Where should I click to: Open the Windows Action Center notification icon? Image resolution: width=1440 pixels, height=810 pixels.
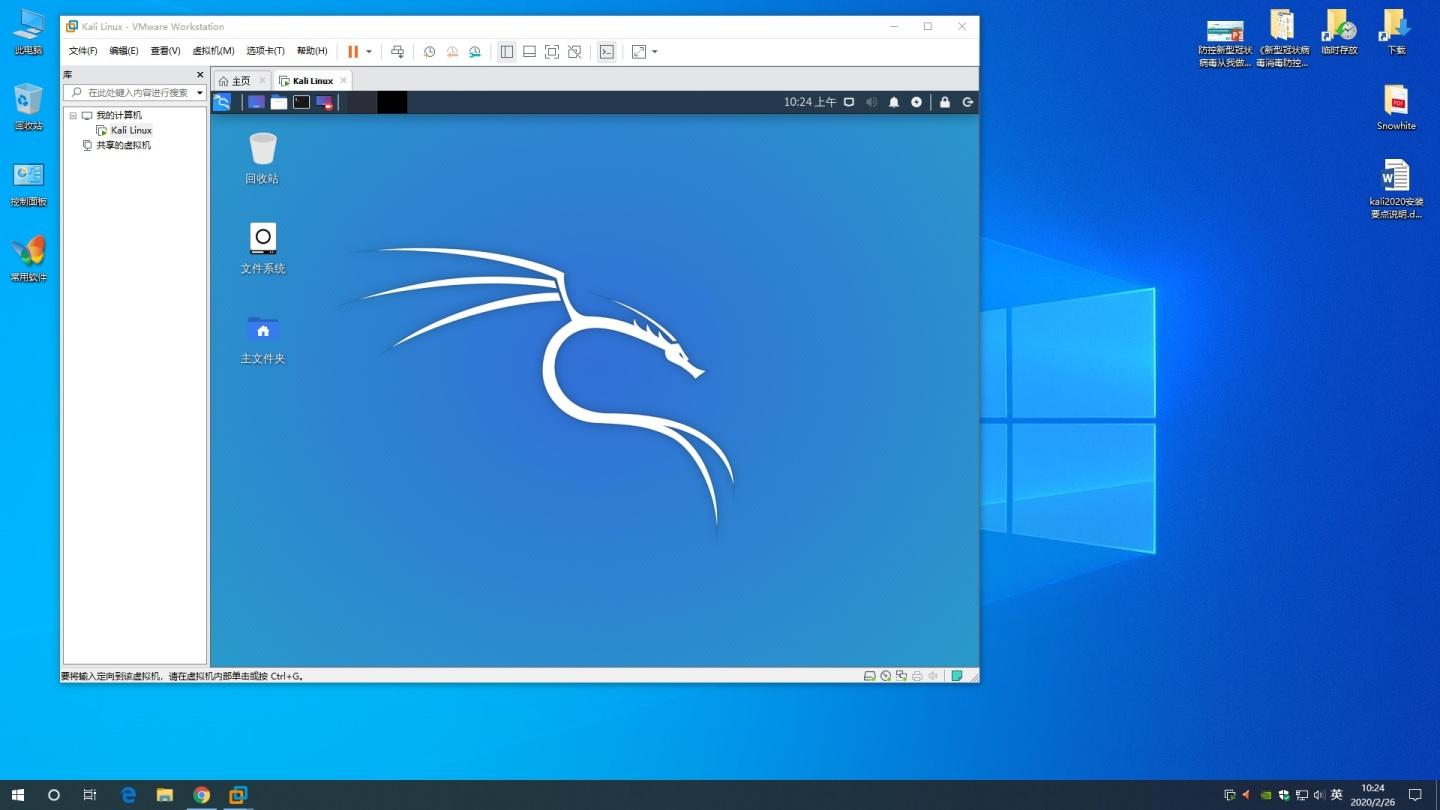(1415, 795)
